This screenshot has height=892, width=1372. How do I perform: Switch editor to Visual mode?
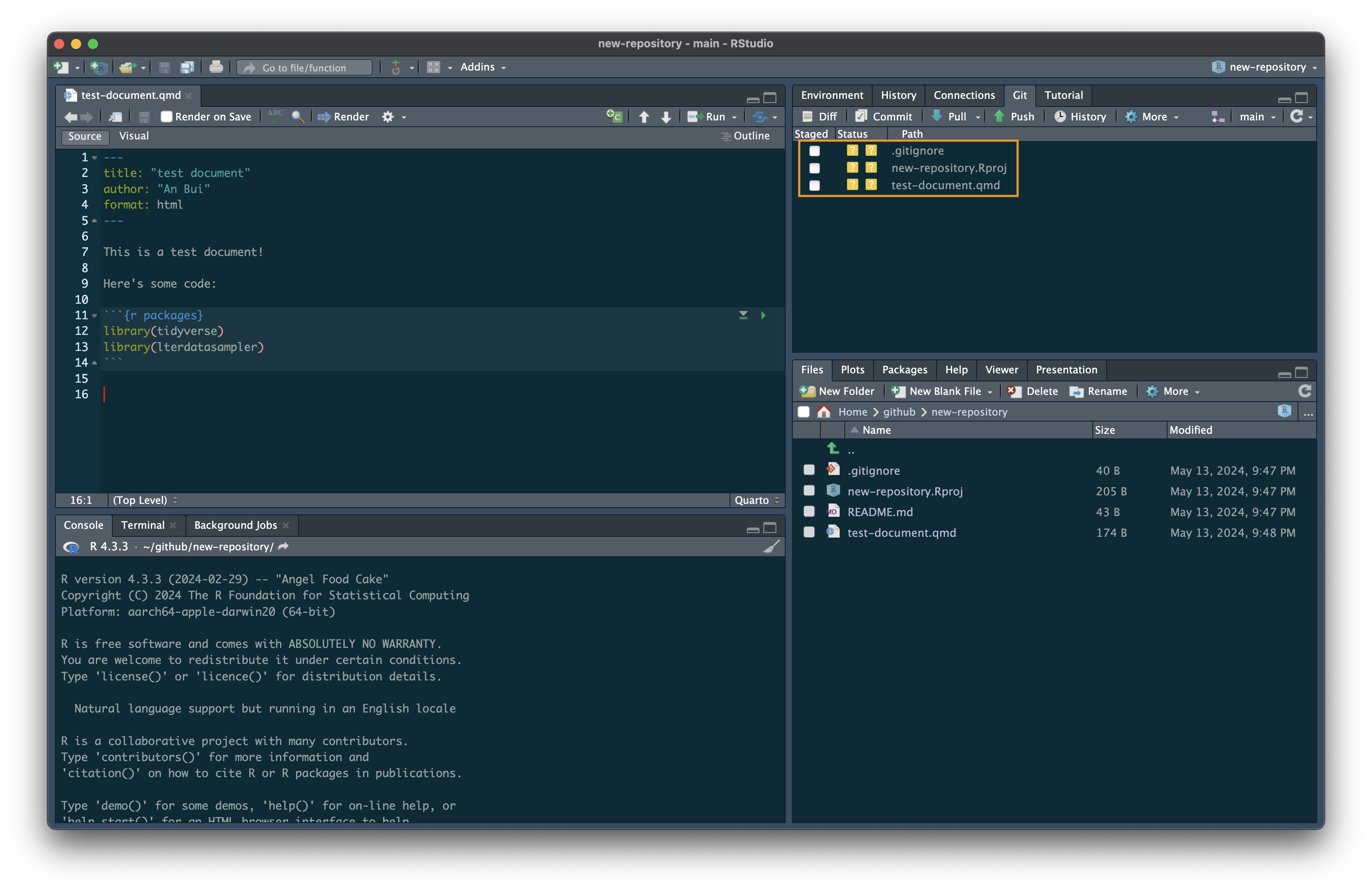(x=134, y=136)
